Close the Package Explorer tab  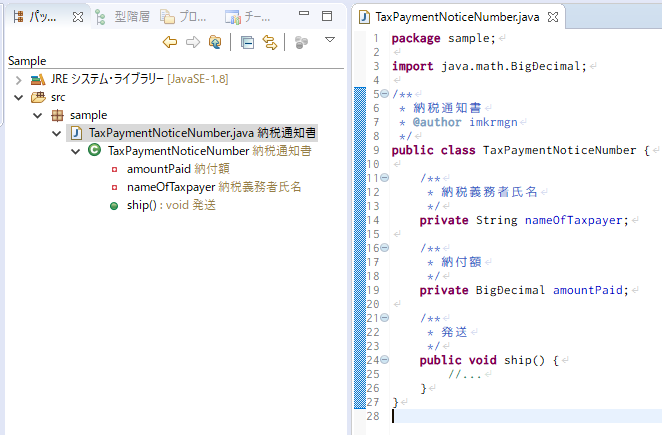click(78, 17)
